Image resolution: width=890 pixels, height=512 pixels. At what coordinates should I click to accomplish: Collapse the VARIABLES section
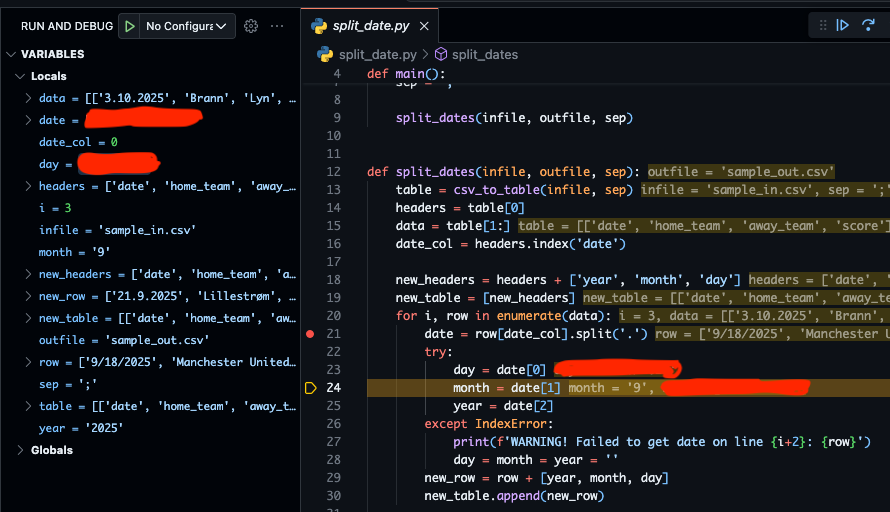tap(11, 54)
